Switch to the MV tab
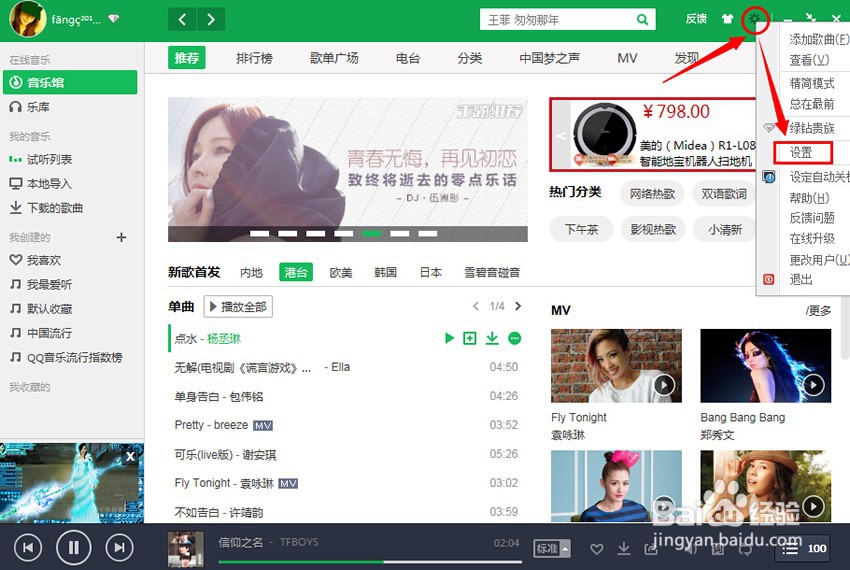The width and height of the screenshot is (850, 570). (627, 58)
